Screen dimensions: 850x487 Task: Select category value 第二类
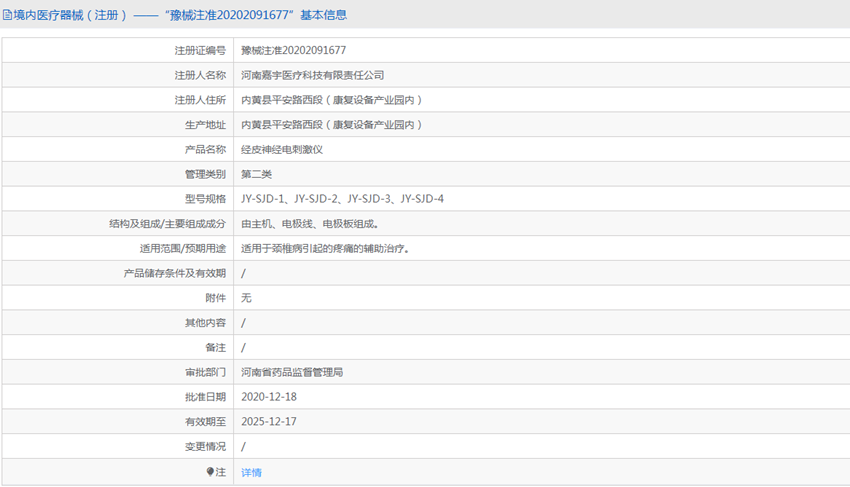click(x=256, y=174)
